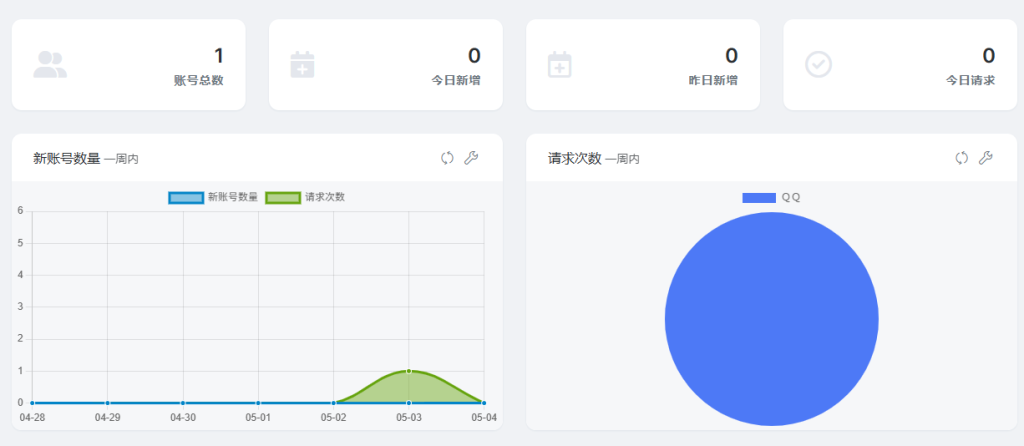This screenshot has height=446, width=1024.
Task: Click the value 0 in 昨日新增 card
Action: click(732, 56)
